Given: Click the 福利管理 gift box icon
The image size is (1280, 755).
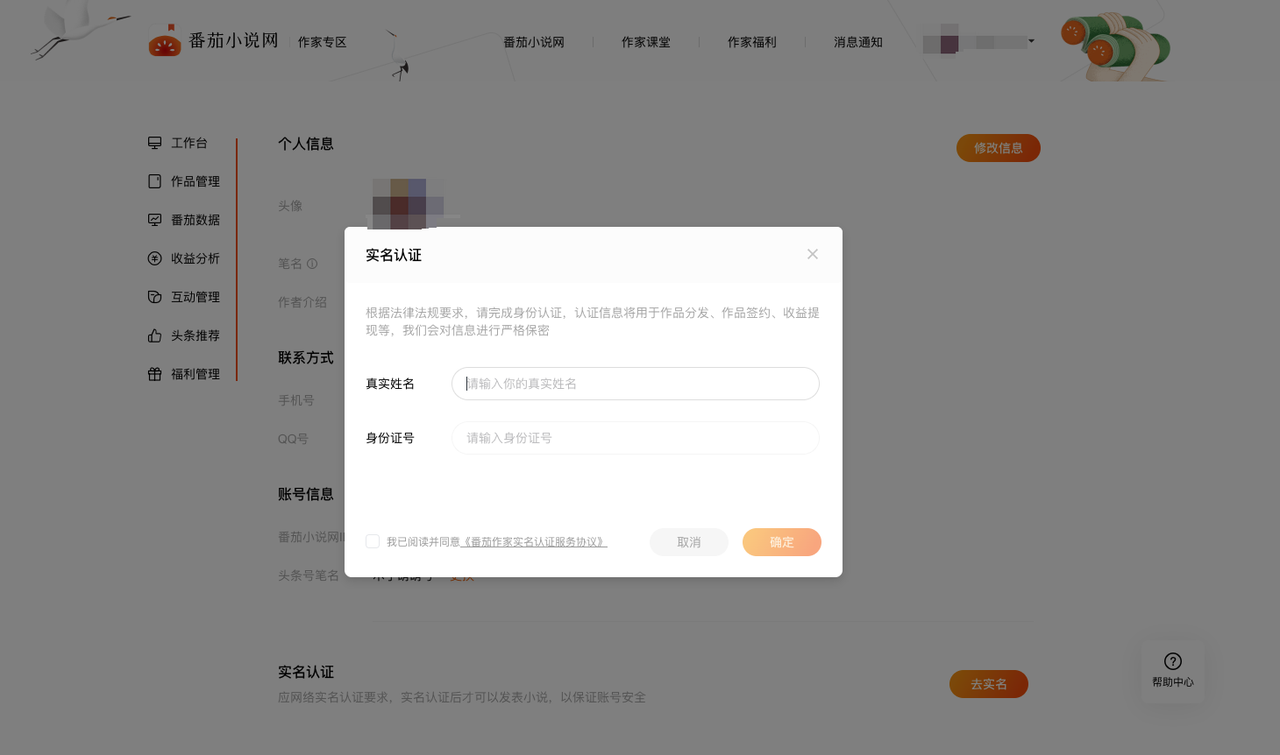Looking at the screenshot, I should (154, 374).
